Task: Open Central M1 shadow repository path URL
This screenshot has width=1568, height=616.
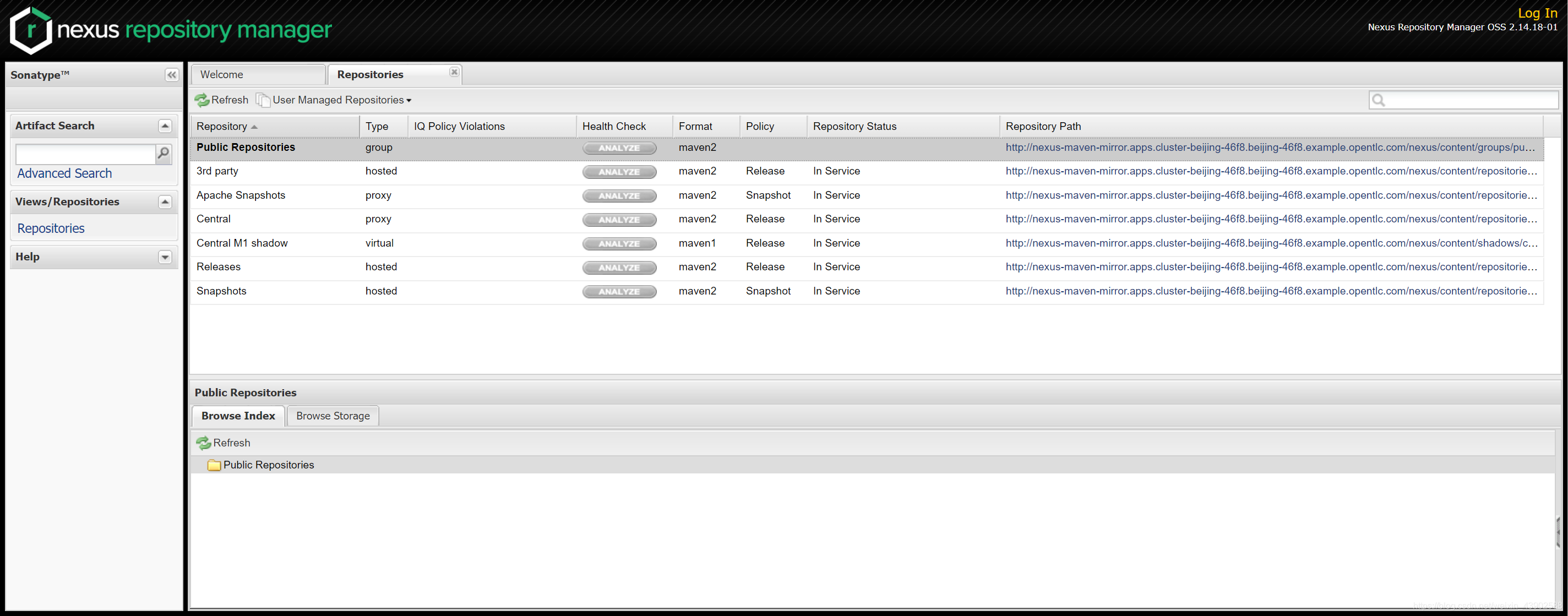Action: click(1271, 243)
